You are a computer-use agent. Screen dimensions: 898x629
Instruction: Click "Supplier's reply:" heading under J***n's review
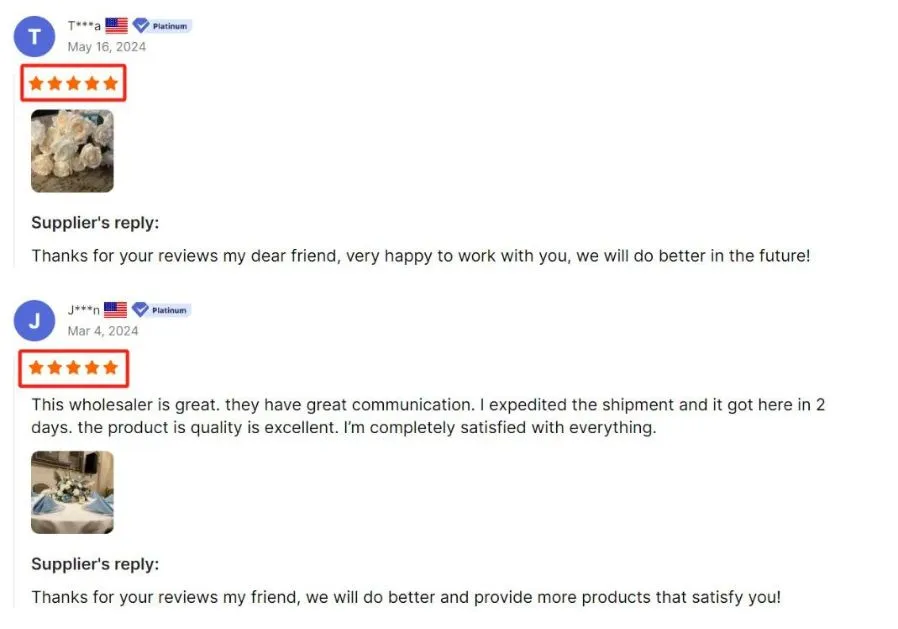[x=95, y=564]
